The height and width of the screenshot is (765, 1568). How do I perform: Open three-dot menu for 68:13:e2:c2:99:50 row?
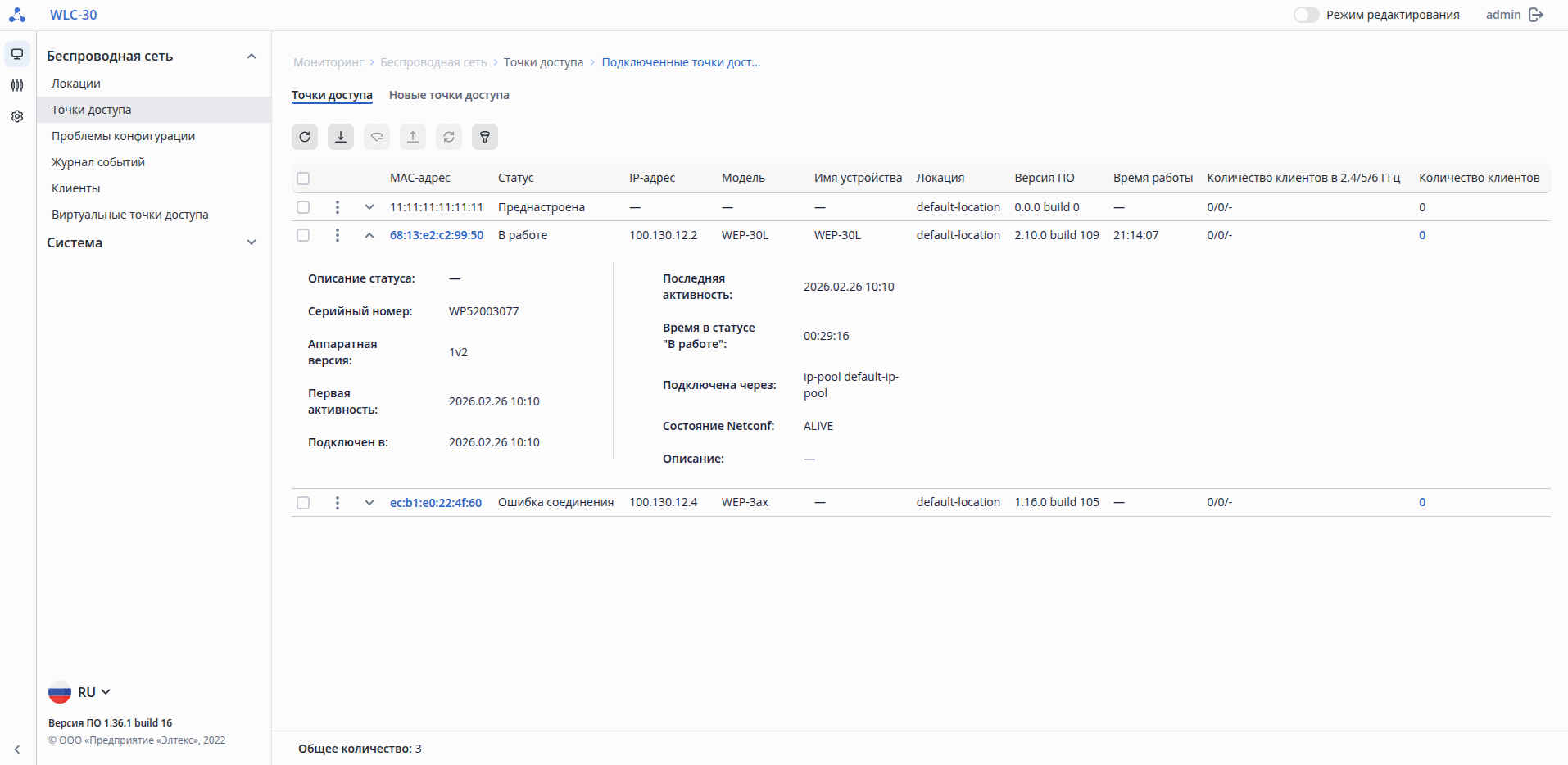pos(338,235)
